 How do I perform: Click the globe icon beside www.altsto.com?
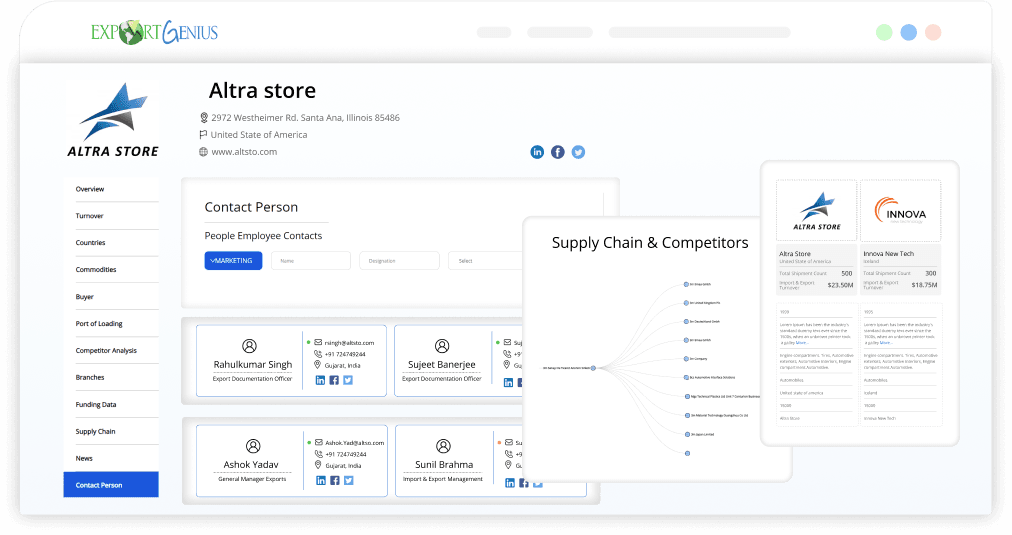pos(203,152)
